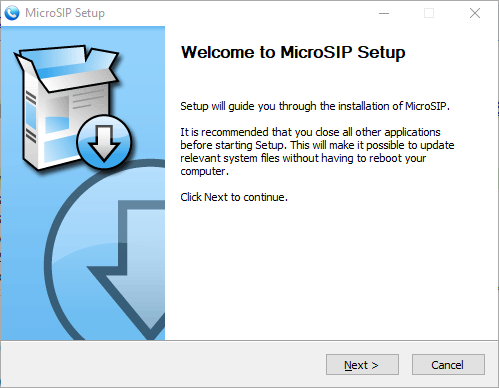Click the greyed-out maximize button
This screenshot has height=388, width=499.
[429, 13]
